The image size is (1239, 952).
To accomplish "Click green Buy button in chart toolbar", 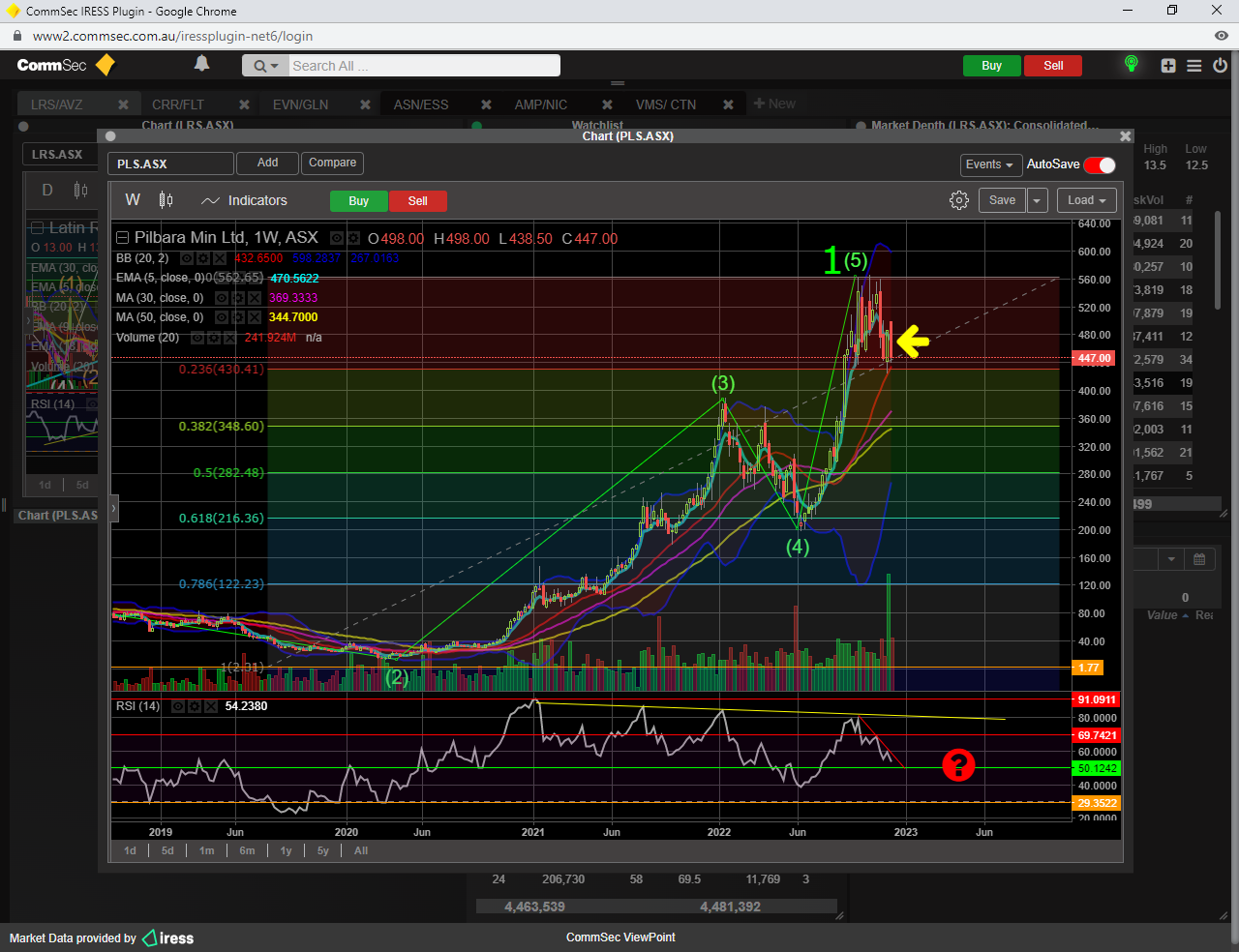I will [358, 201].
